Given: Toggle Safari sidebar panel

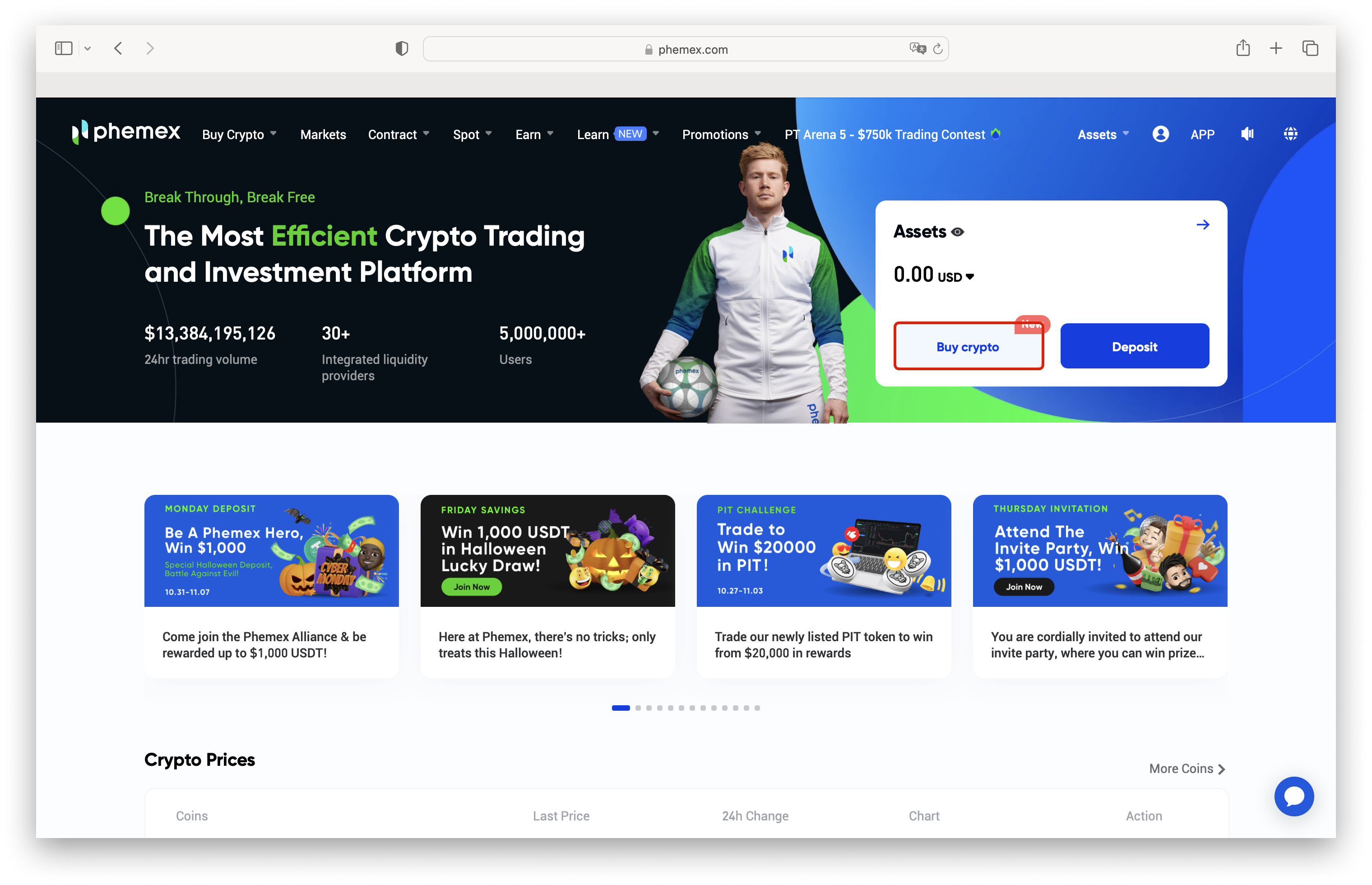Looking at the screenshot, I should [63, 48].
